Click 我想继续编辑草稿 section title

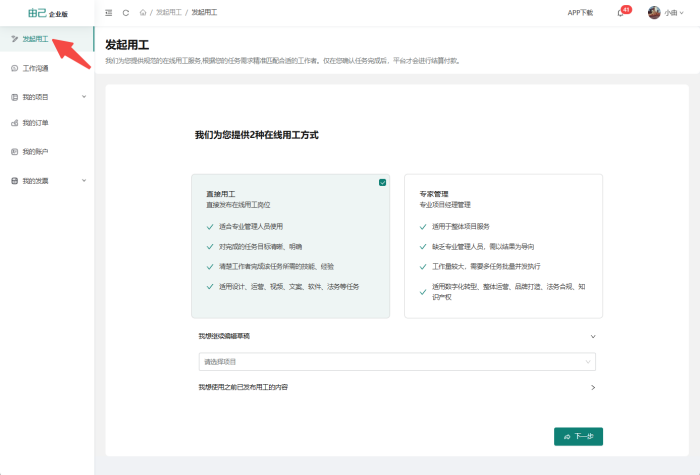pyautogui.click(x=224, y=336)
